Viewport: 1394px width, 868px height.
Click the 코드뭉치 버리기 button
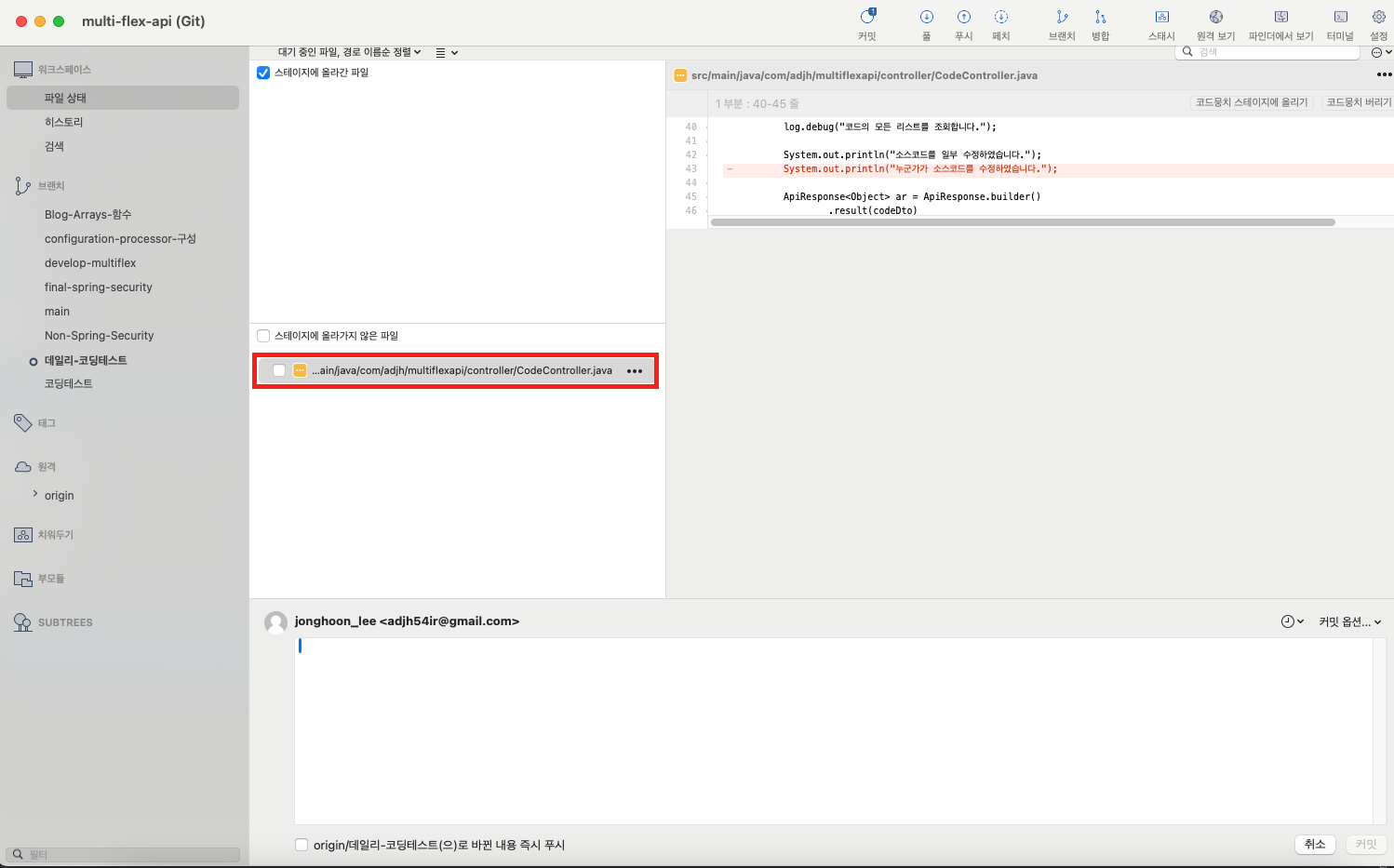coord(1359,102)
